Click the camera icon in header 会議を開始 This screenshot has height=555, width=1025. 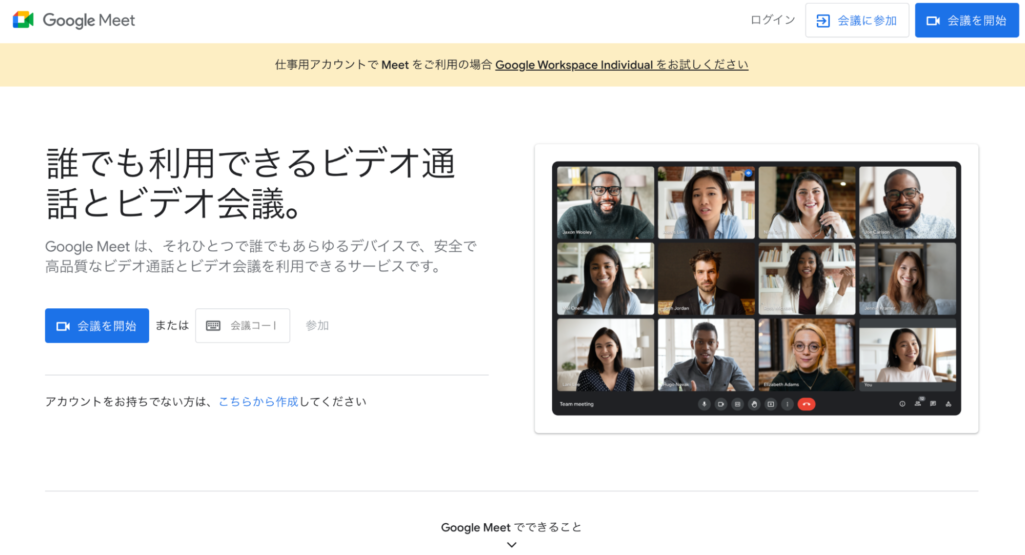933,21
